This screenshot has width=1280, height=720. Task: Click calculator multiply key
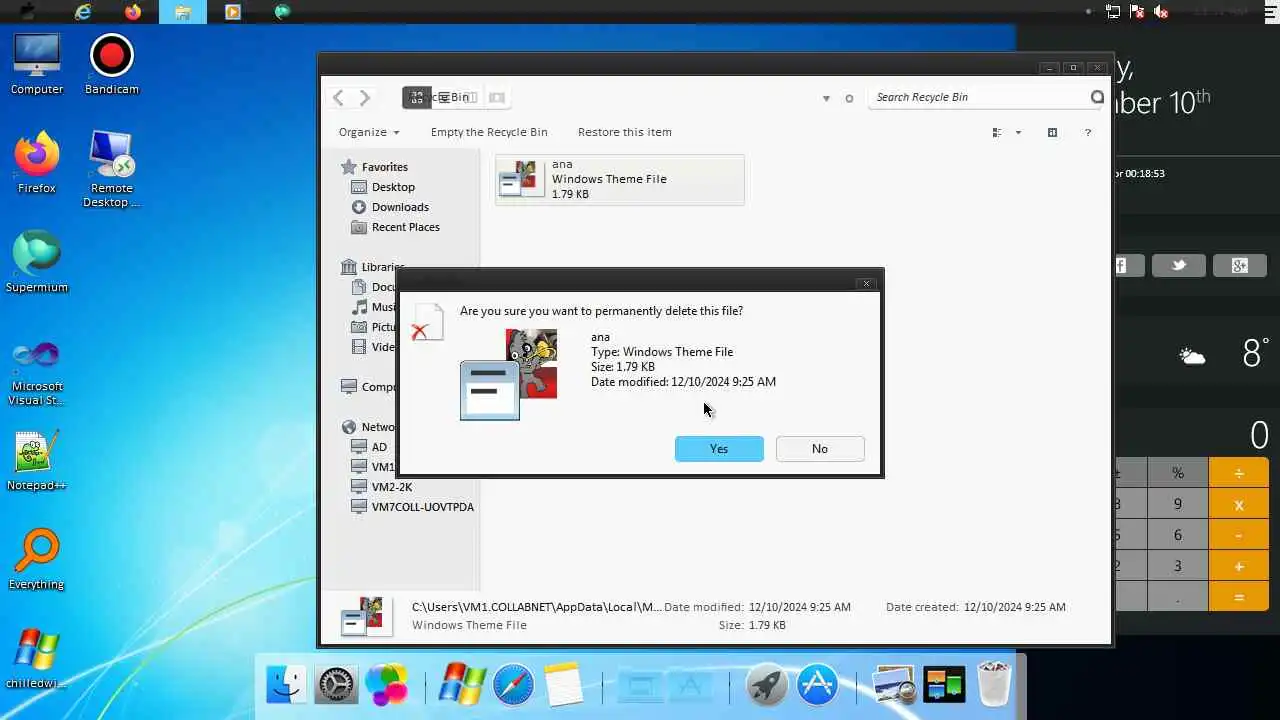[x=1239, y=504]
